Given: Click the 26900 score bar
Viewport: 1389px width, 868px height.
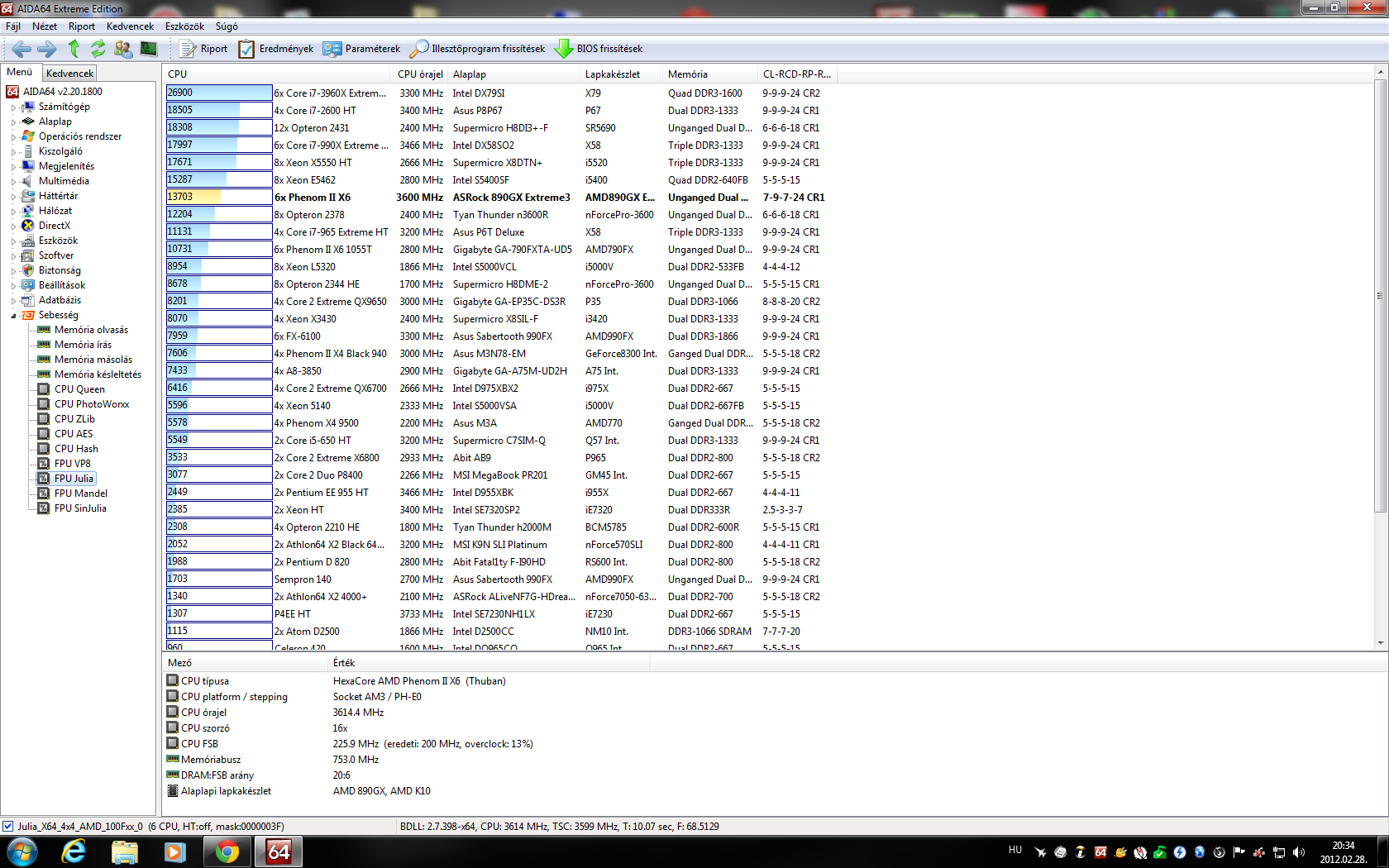Looking at the screenshot, I should [x=218, y=93].
